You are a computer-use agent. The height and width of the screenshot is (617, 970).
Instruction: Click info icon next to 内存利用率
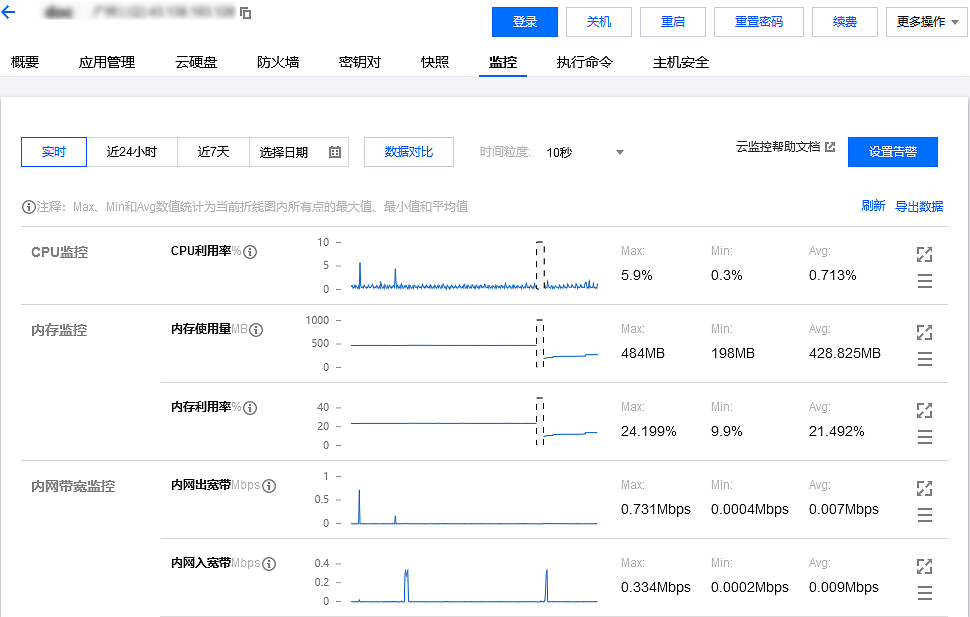click(x=250, y=408)
